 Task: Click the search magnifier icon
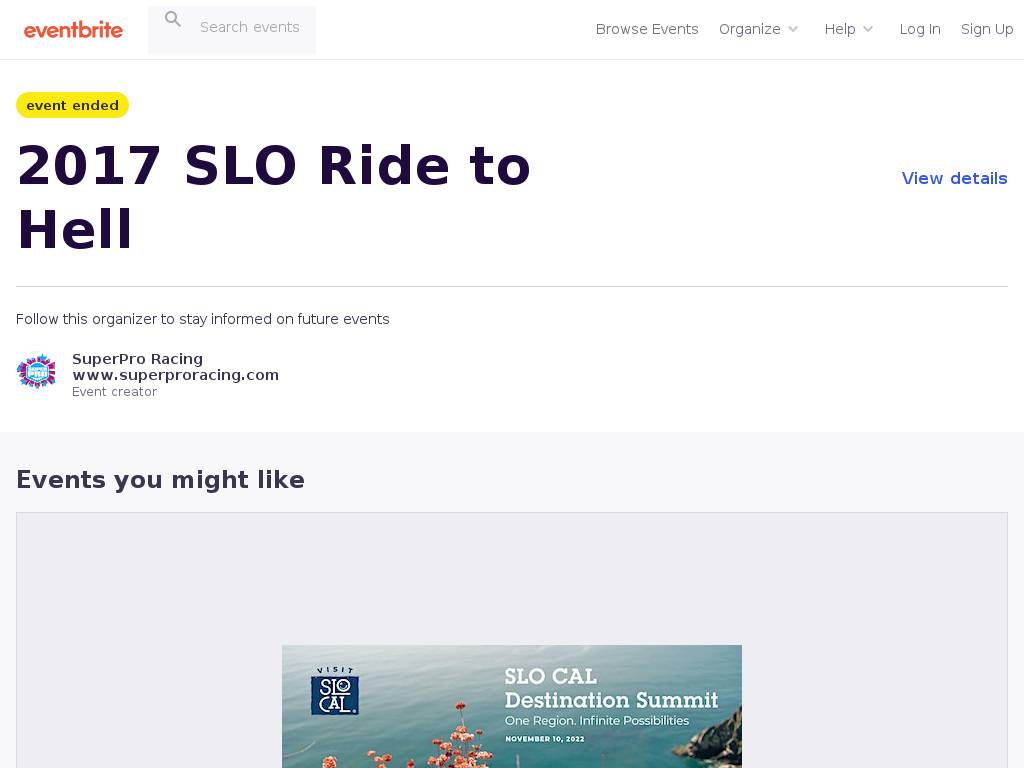[x=173, y=20]
